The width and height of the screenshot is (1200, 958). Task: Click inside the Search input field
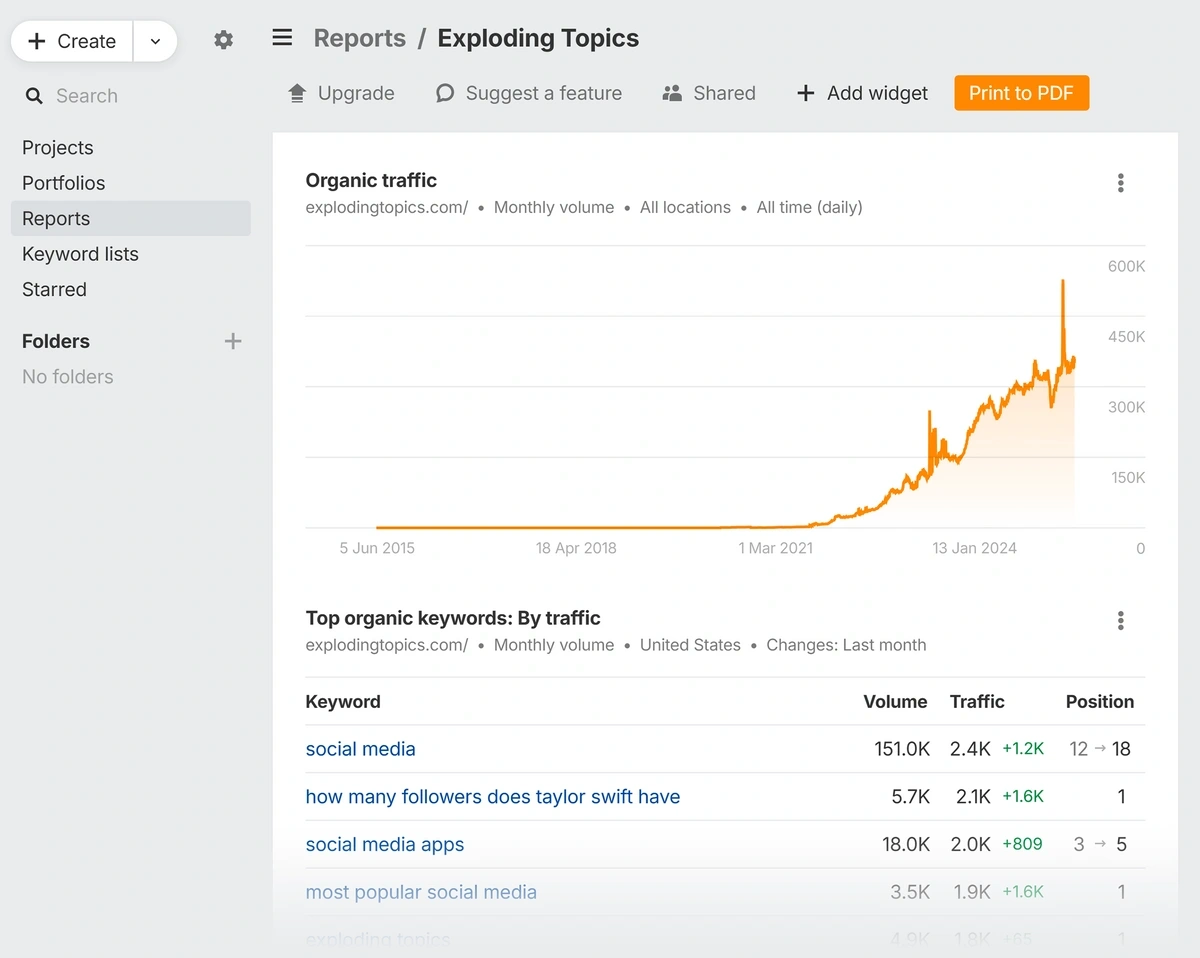[88, 96]
